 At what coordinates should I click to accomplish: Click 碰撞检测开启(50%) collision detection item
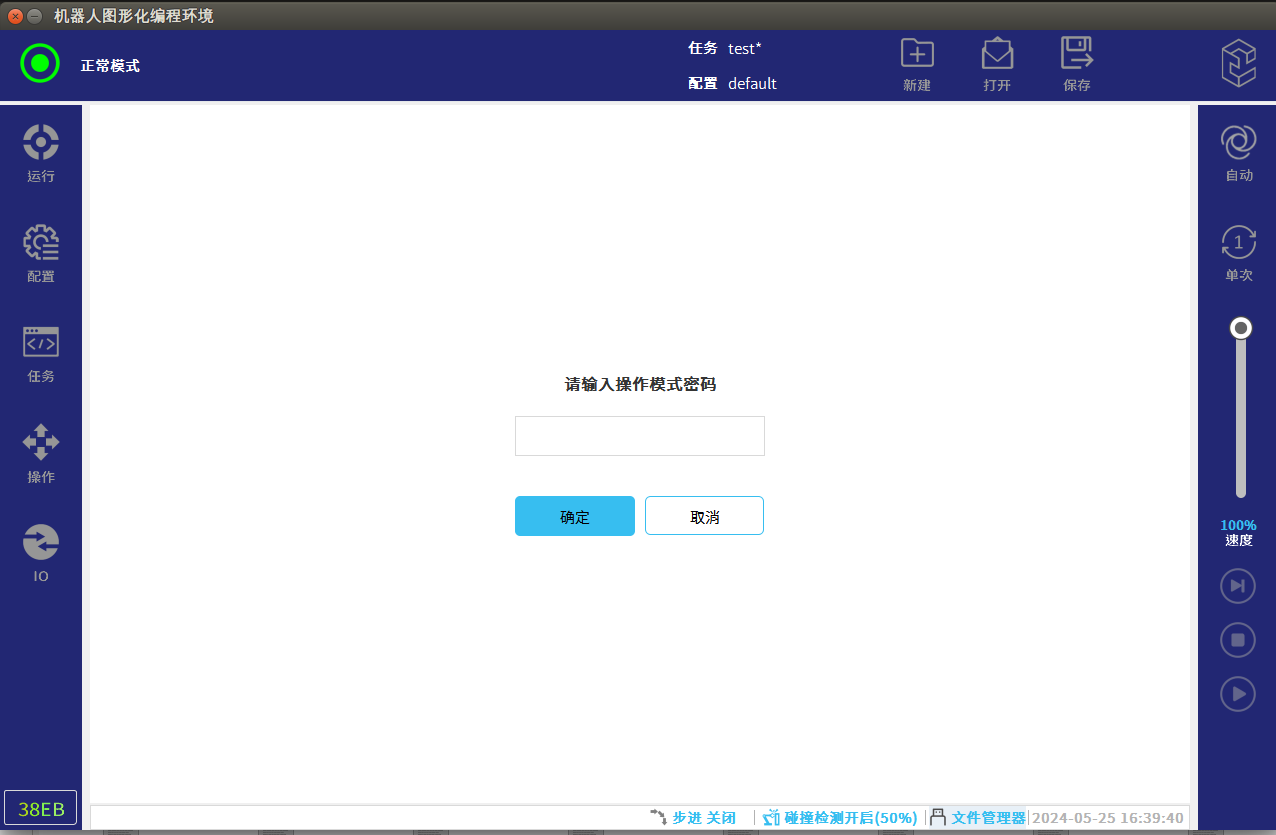tap(840, 818)
